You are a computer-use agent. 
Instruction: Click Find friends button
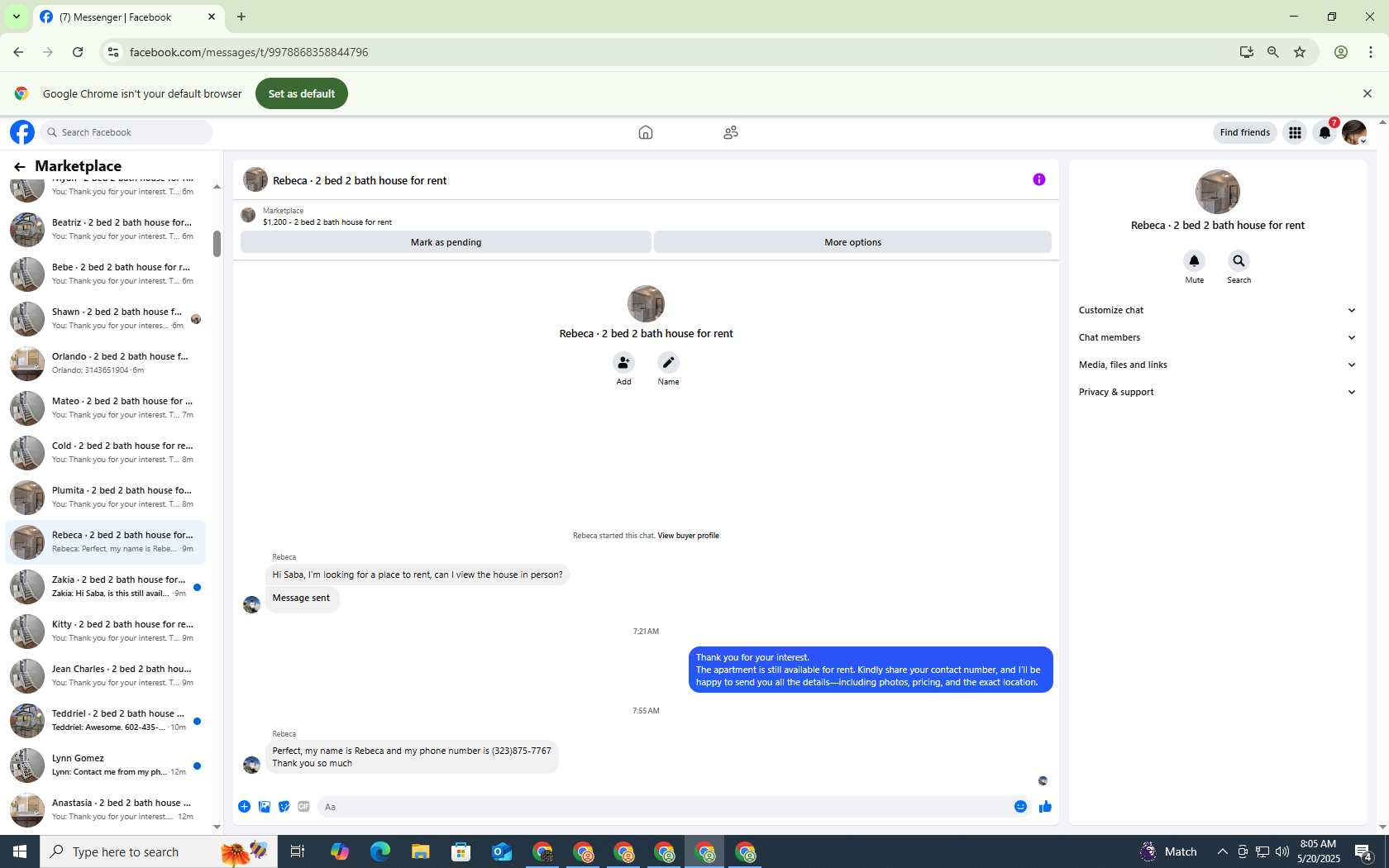tap(1244, 132)
